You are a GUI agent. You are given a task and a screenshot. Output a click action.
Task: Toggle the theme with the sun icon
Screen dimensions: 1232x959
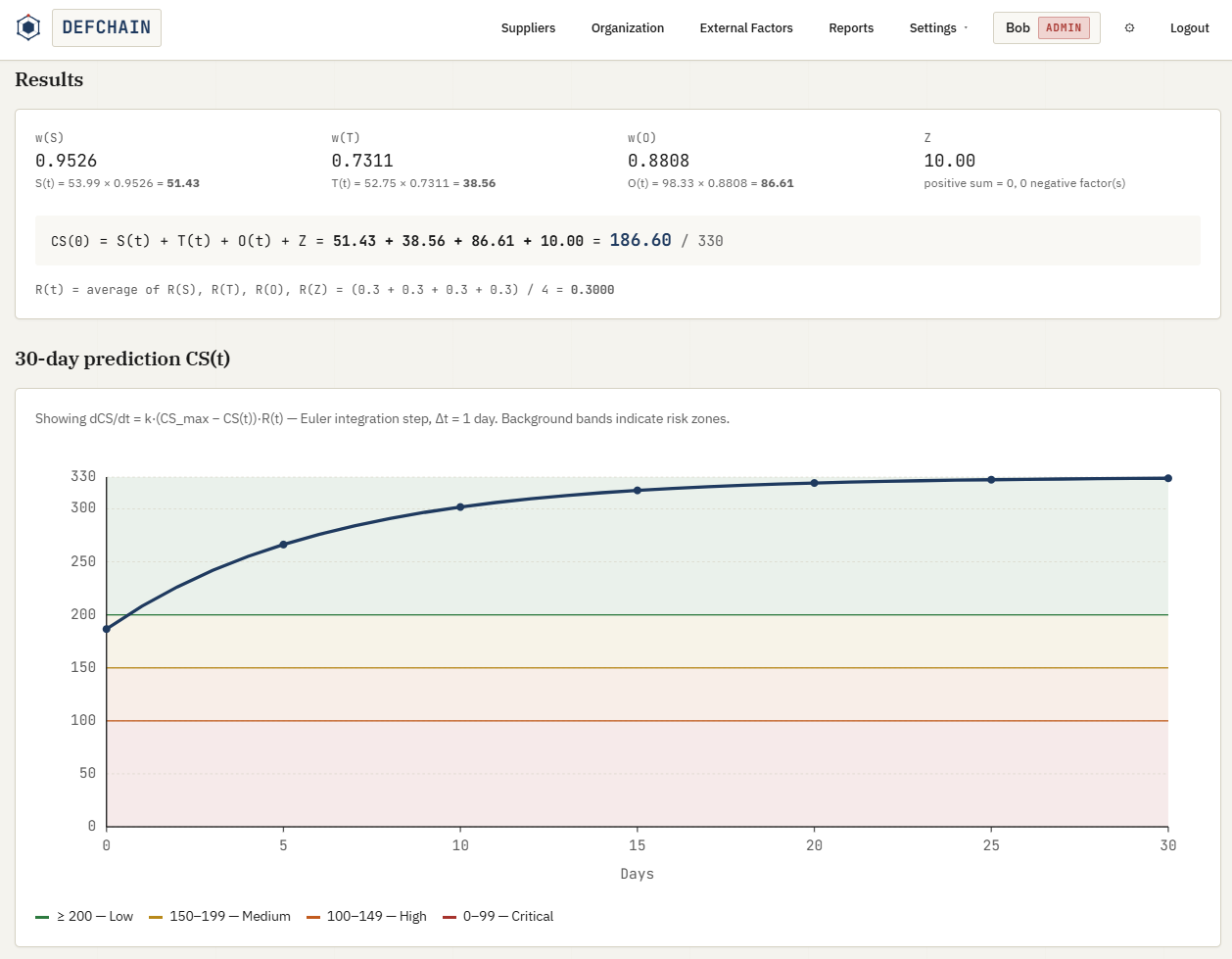(1129, 28)
